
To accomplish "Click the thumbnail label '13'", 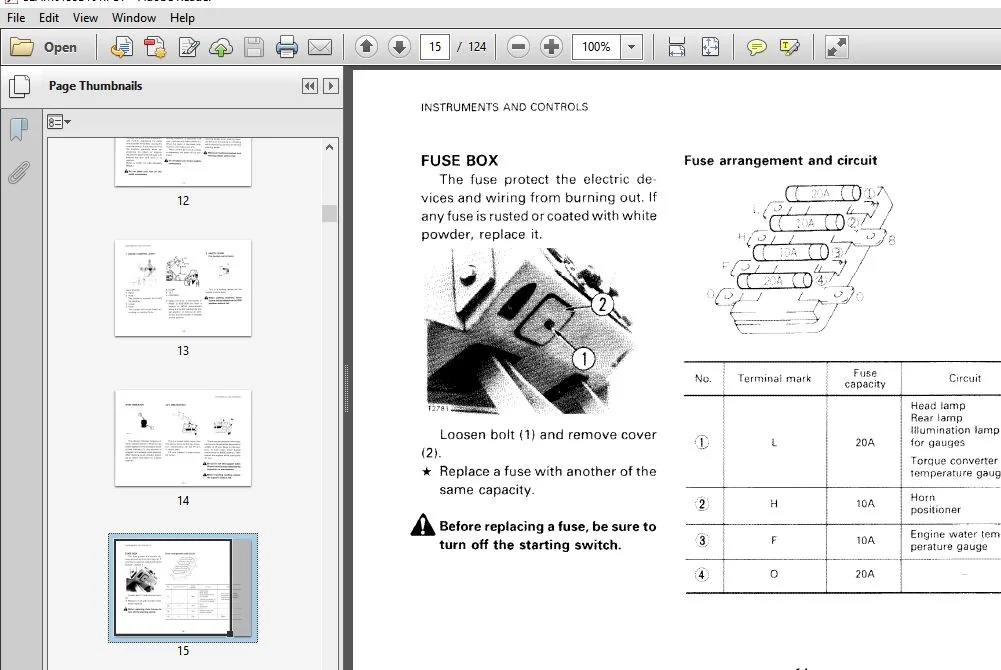I will tap(183, 351).
